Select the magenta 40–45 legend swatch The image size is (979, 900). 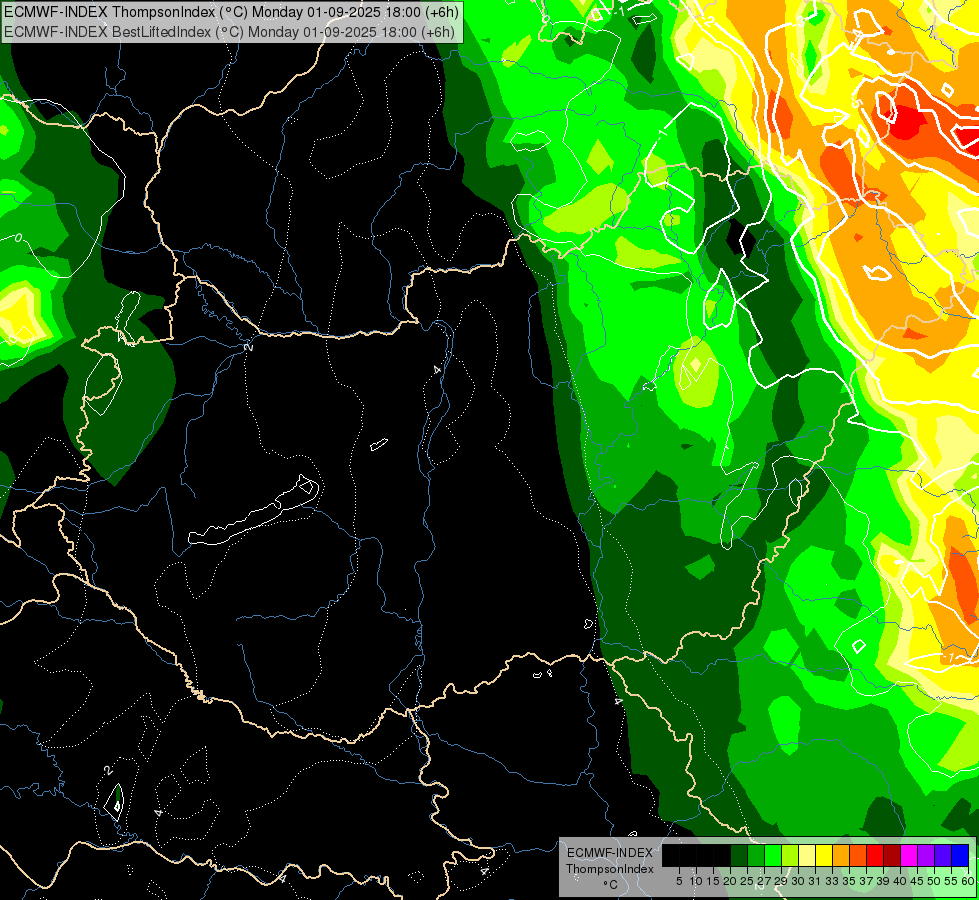point(909,855)
